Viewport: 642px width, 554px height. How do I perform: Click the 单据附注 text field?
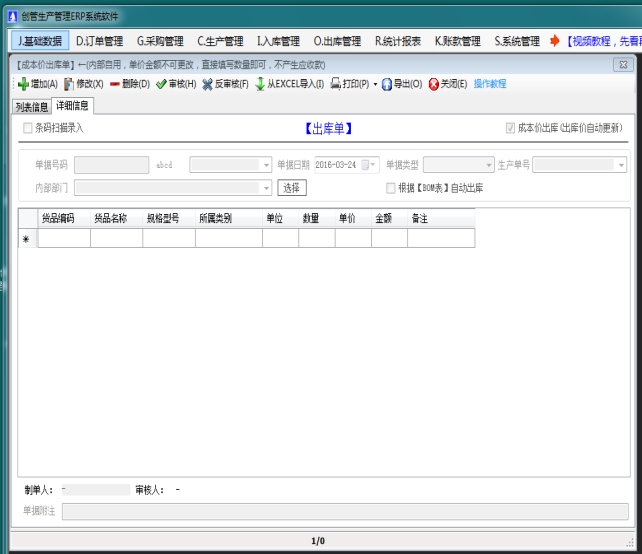click(x=345, y=511)
